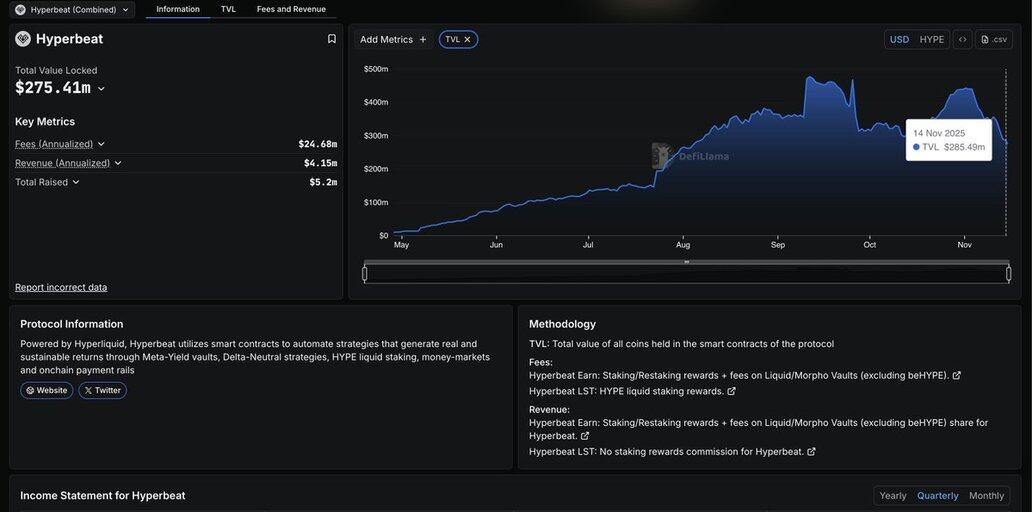Click the Add Metrics plus button
Screen dimensions: 1032x512
pos(423,40)
